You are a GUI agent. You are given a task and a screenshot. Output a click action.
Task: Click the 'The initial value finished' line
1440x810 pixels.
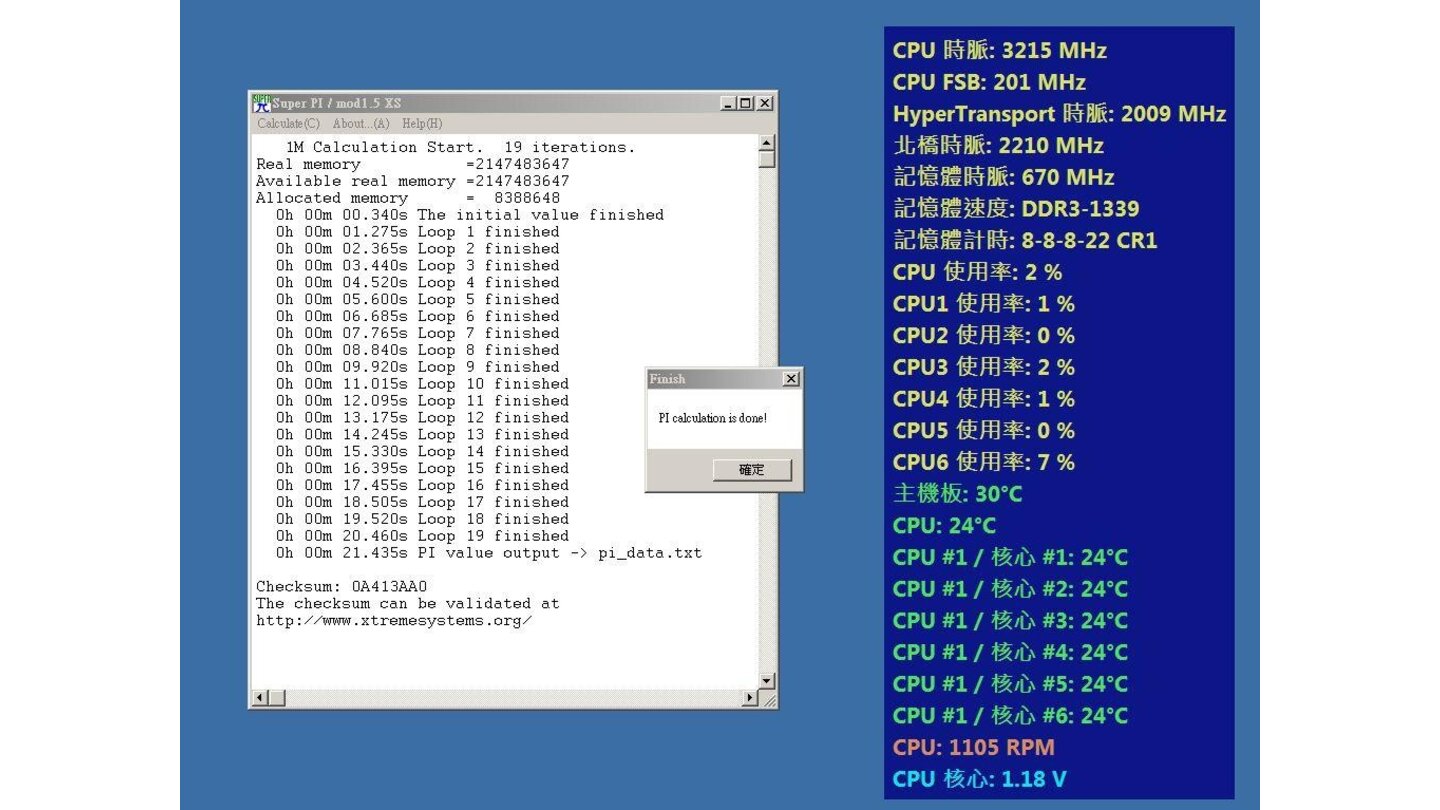(x=470, y=215)
